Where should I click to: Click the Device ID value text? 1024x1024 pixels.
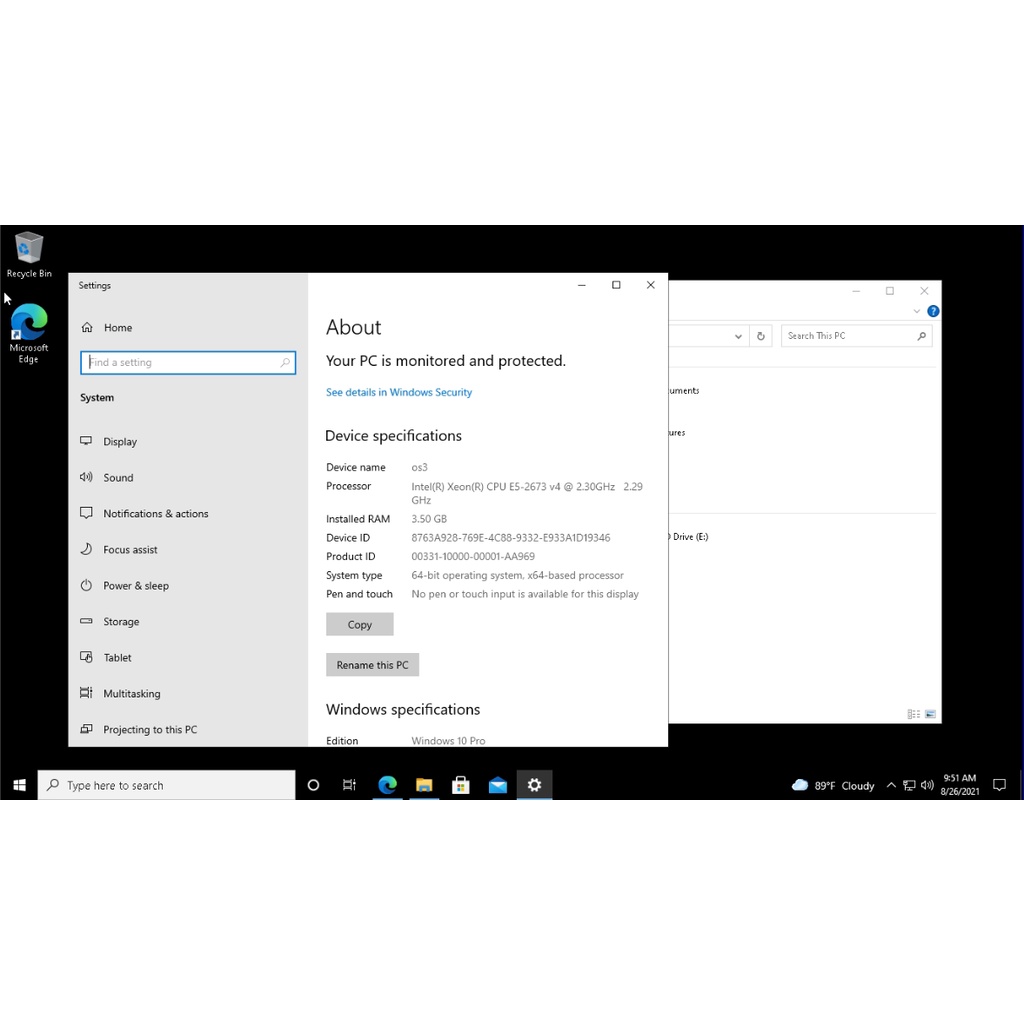tap(511, 537)
